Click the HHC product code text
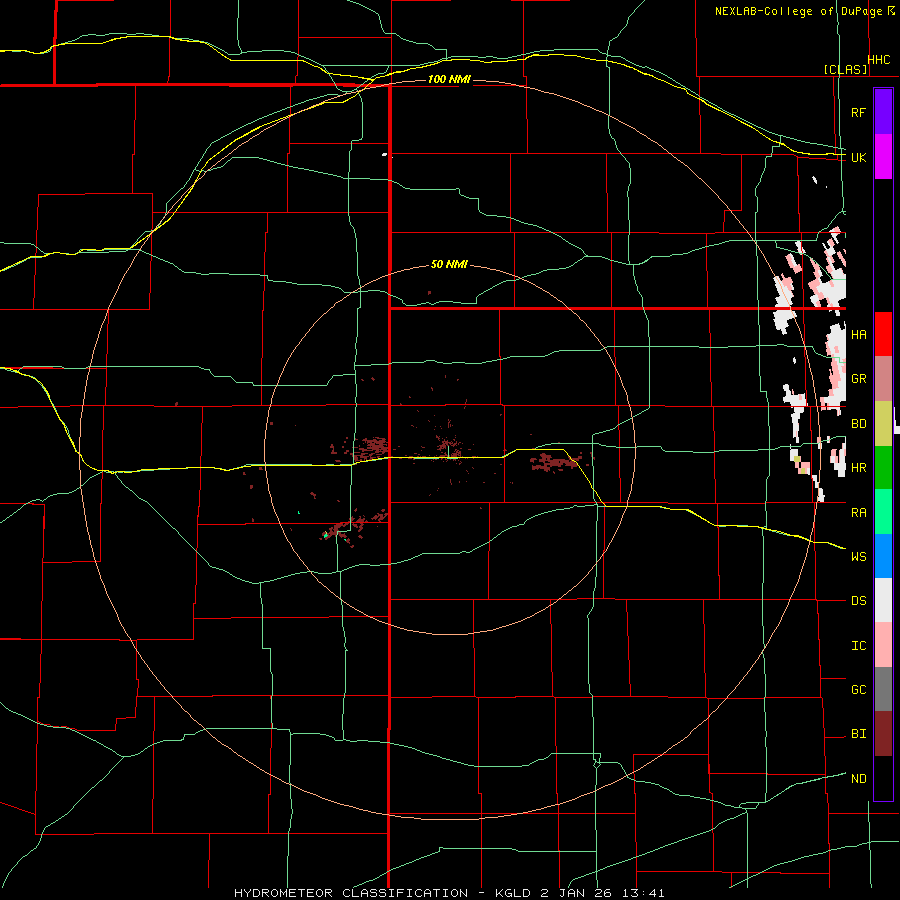This screenshot has height=900, width=900. click(x=879, y=60)
